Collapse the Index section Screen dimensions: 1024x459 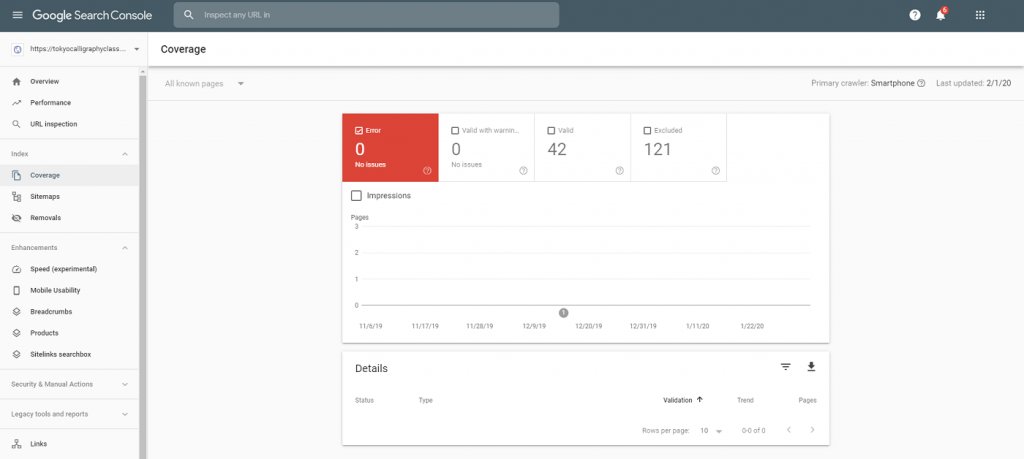tap(125, 154)
